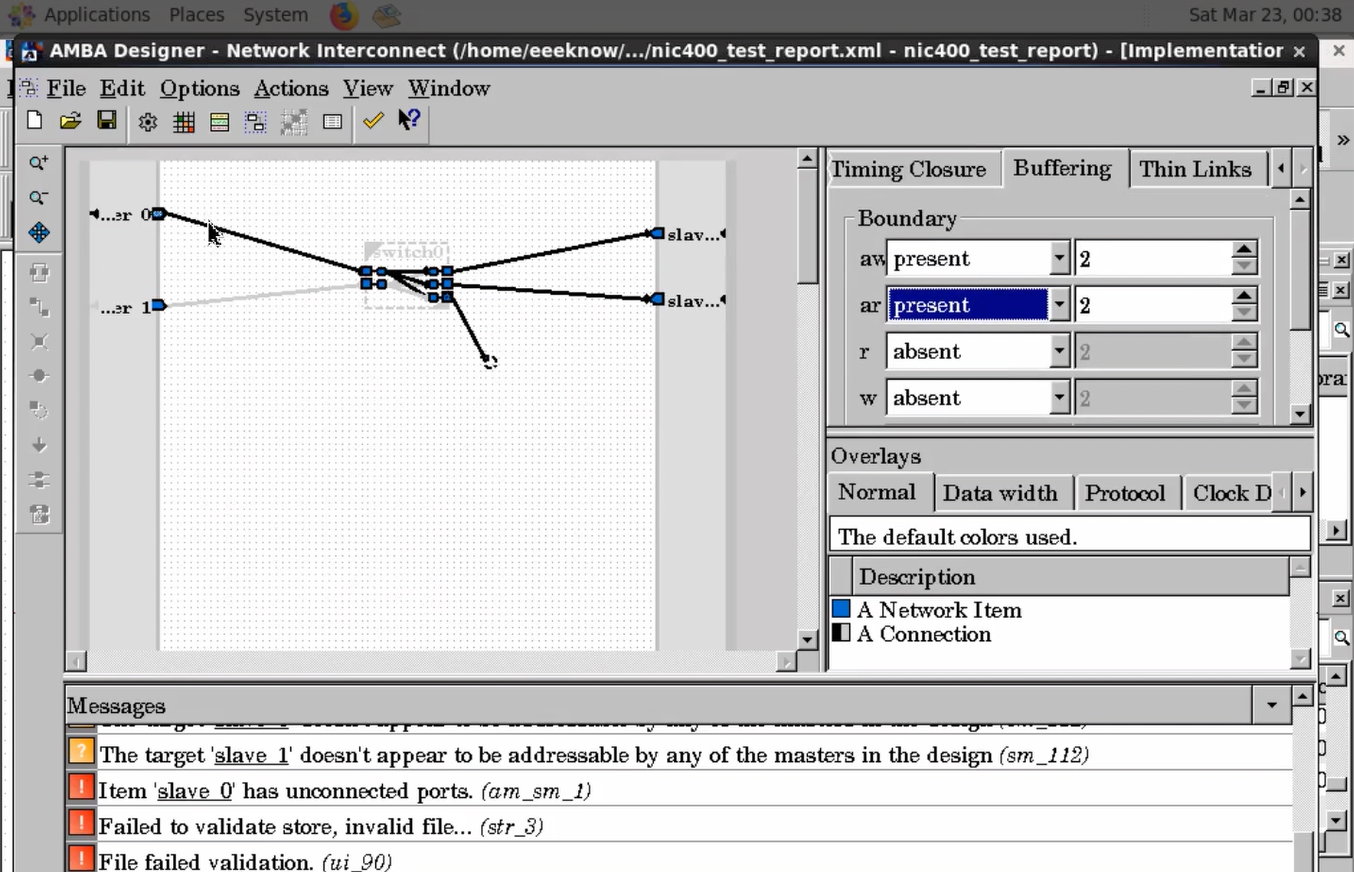1354x872 pixels.
Task: Increase the aw depth spinner value
Action: coord(1244,250)
